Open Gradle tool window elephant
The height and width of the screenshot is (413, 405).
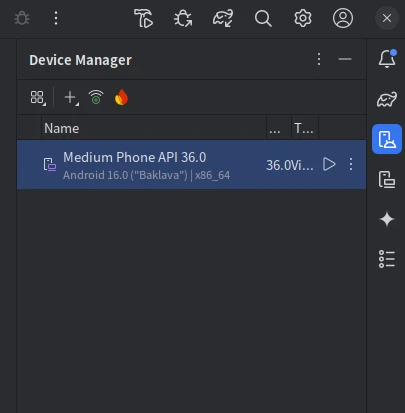point(387,99)
